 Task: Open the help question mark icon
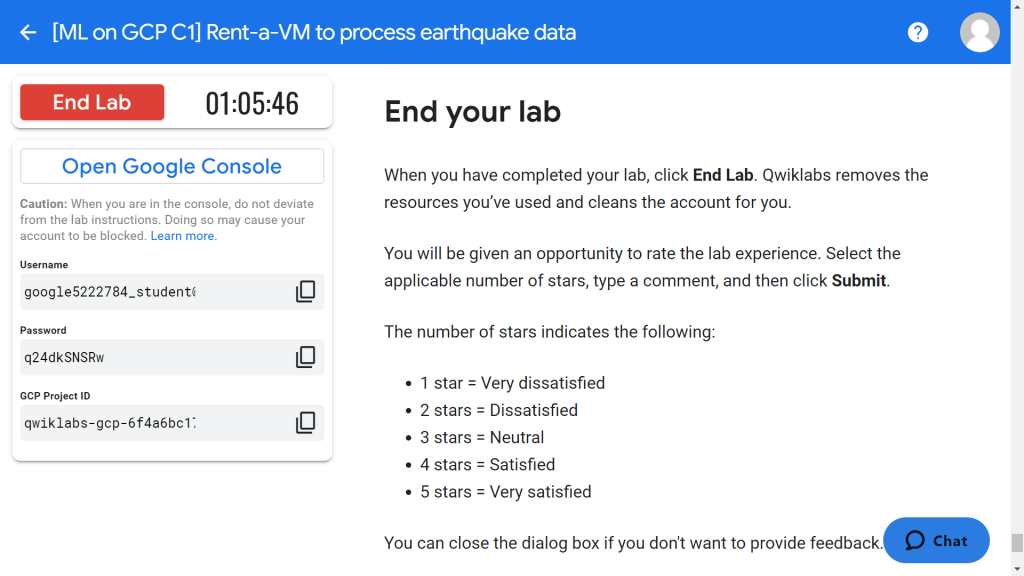tap(918, 32)
